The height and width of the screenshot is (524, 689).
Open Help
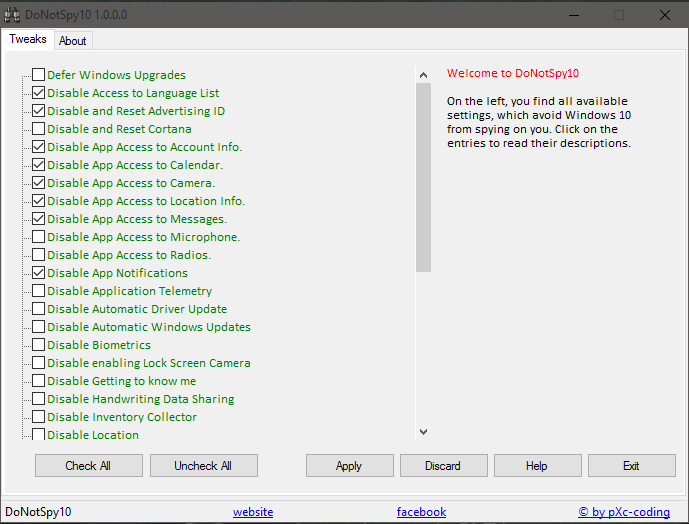pos(538,466)
